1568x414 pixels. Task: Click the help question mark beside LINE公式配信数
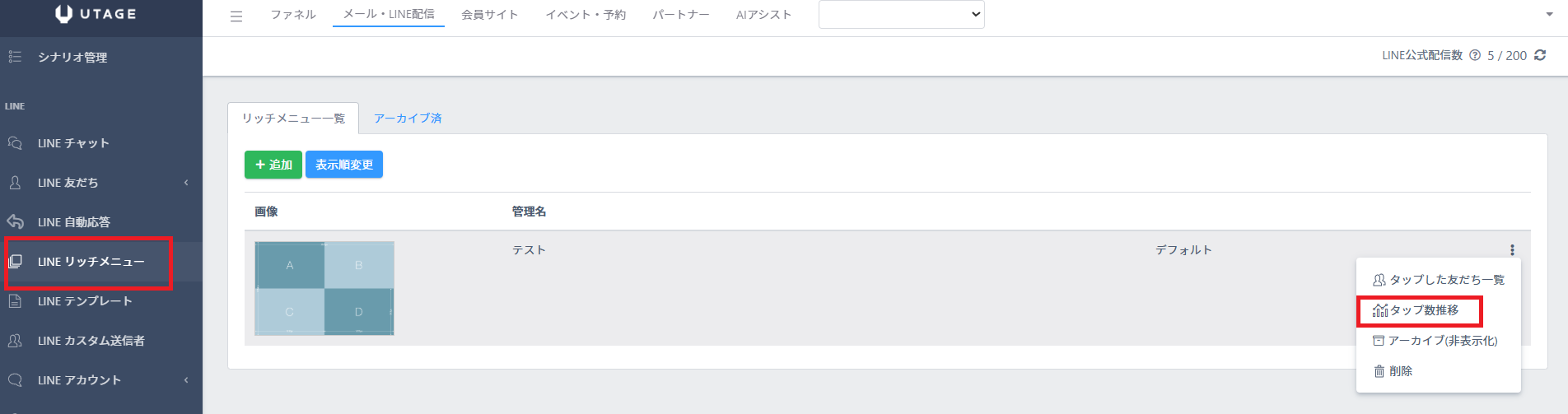point(1475,55)
